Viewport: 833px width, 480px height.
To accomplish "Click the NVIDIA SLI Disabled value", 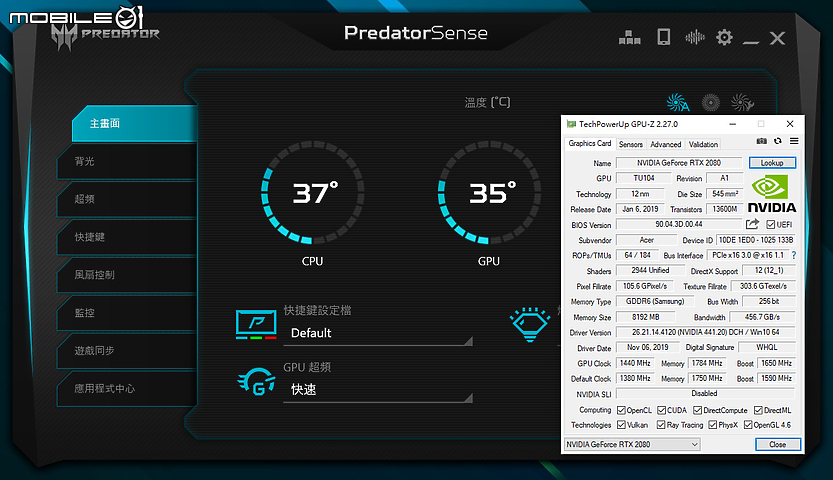I will (x=706, y=393).
